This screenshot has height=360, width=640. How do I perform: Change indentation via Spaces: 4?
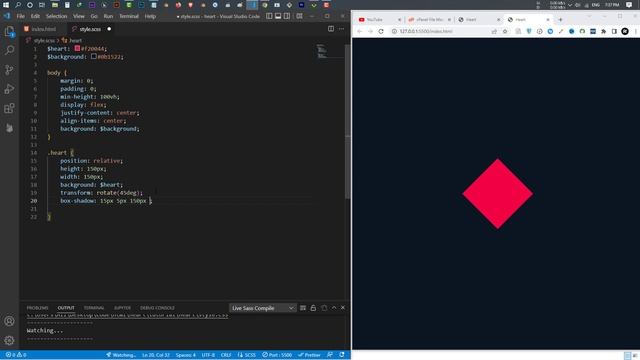(x=186, y=355)
